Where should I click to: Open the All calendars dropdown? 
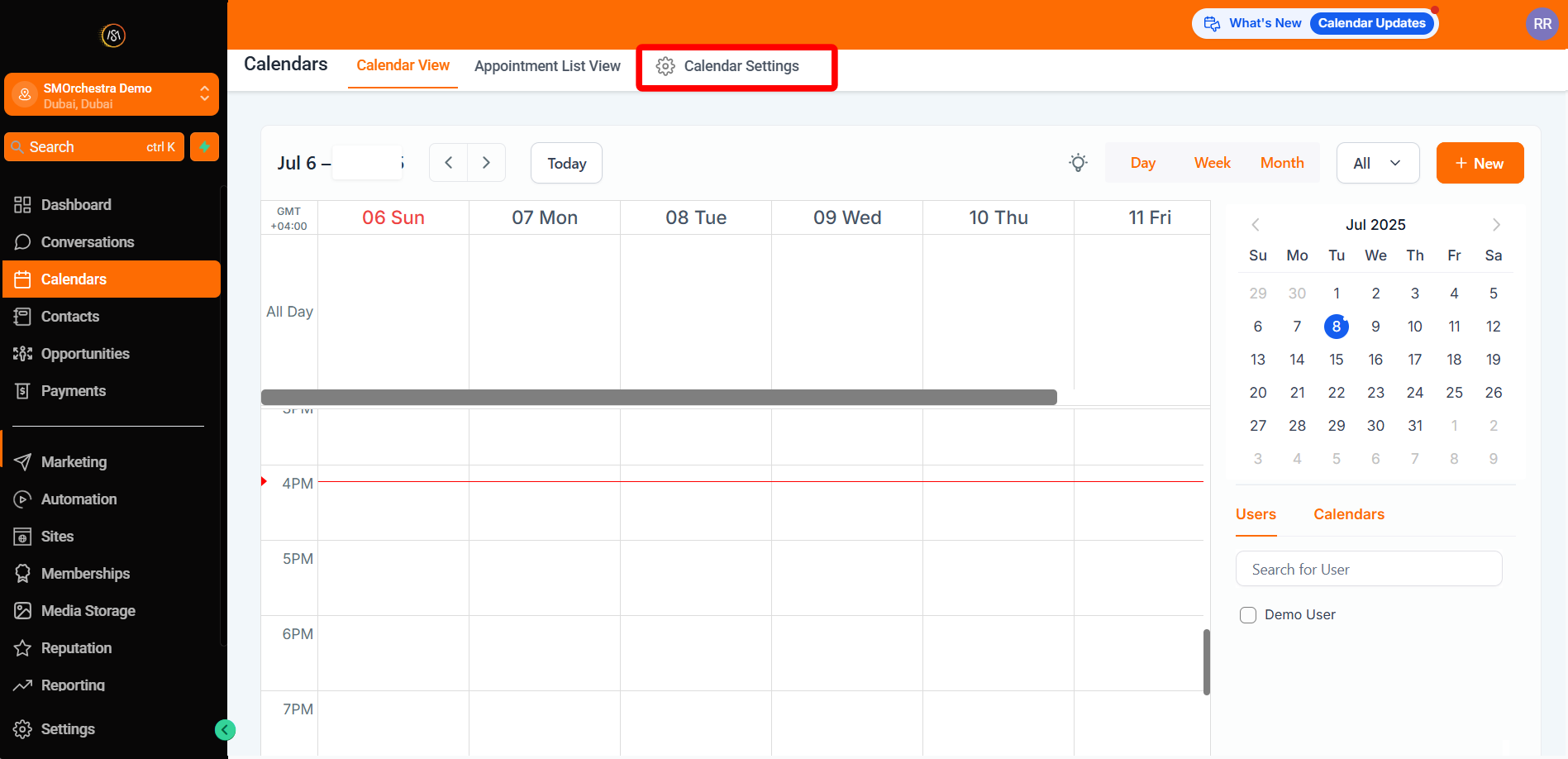1376,162
